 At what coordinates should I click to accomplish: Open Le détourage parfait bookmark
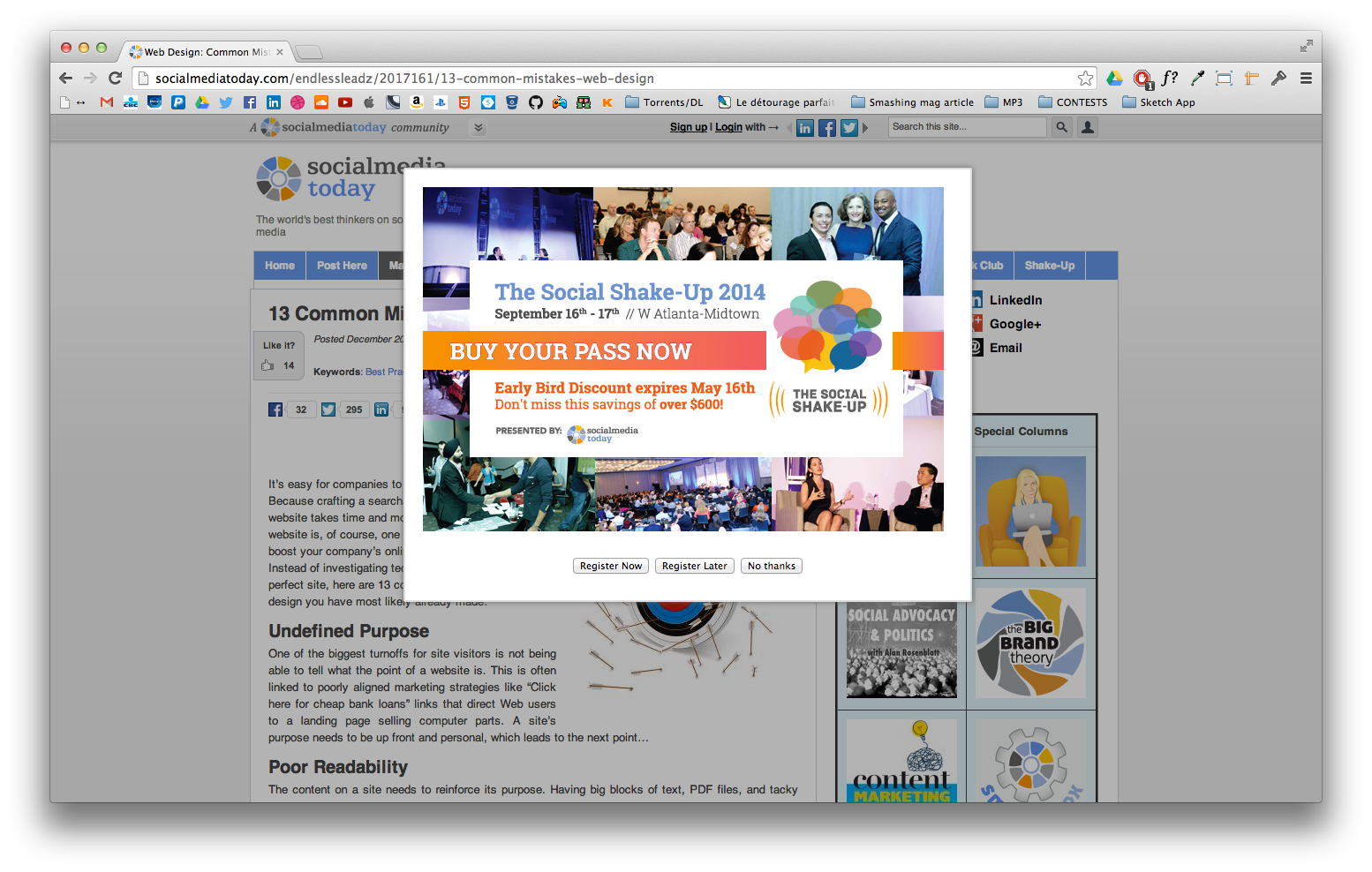(776, 102)
